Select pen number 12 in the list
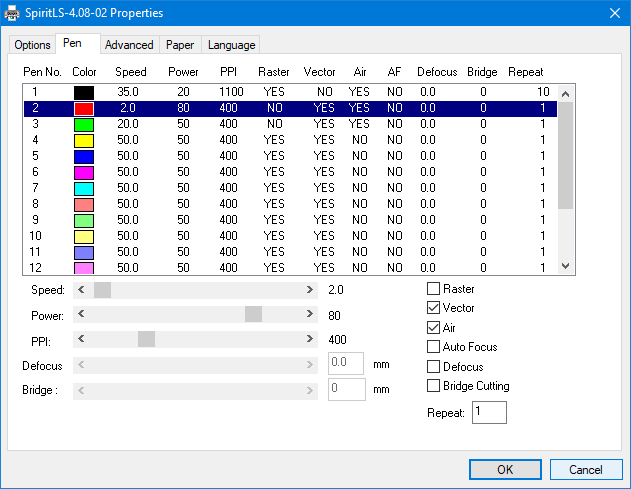The width and height of the screenshot is (631, 489). 290,267
